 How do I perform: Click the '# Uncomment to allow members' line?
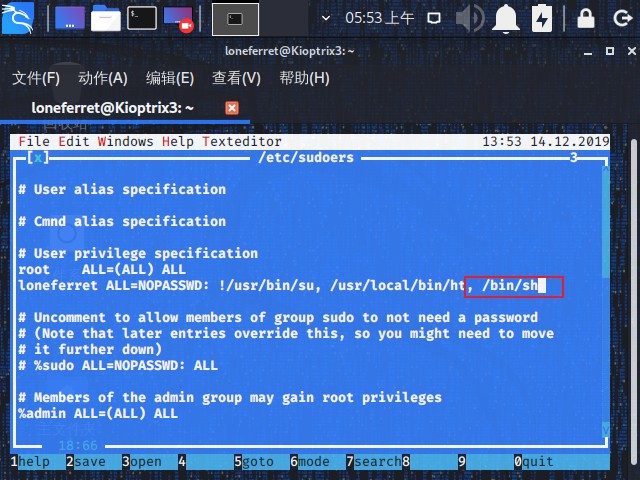[278, 318]
